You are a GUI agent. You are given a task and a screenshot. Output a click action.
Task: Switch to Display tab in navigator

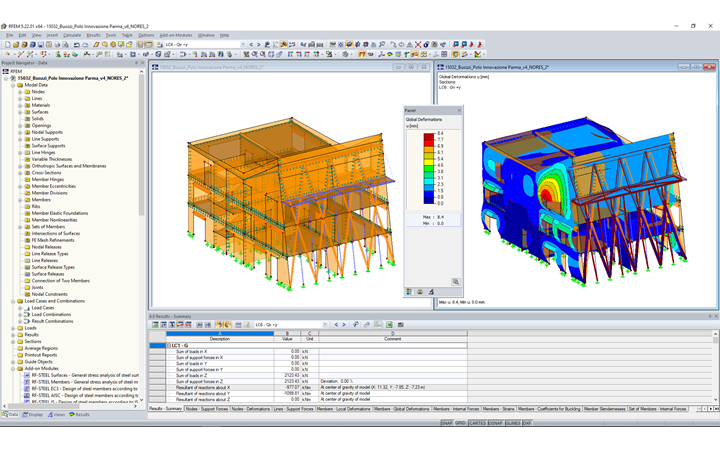[x=33, y=415]
